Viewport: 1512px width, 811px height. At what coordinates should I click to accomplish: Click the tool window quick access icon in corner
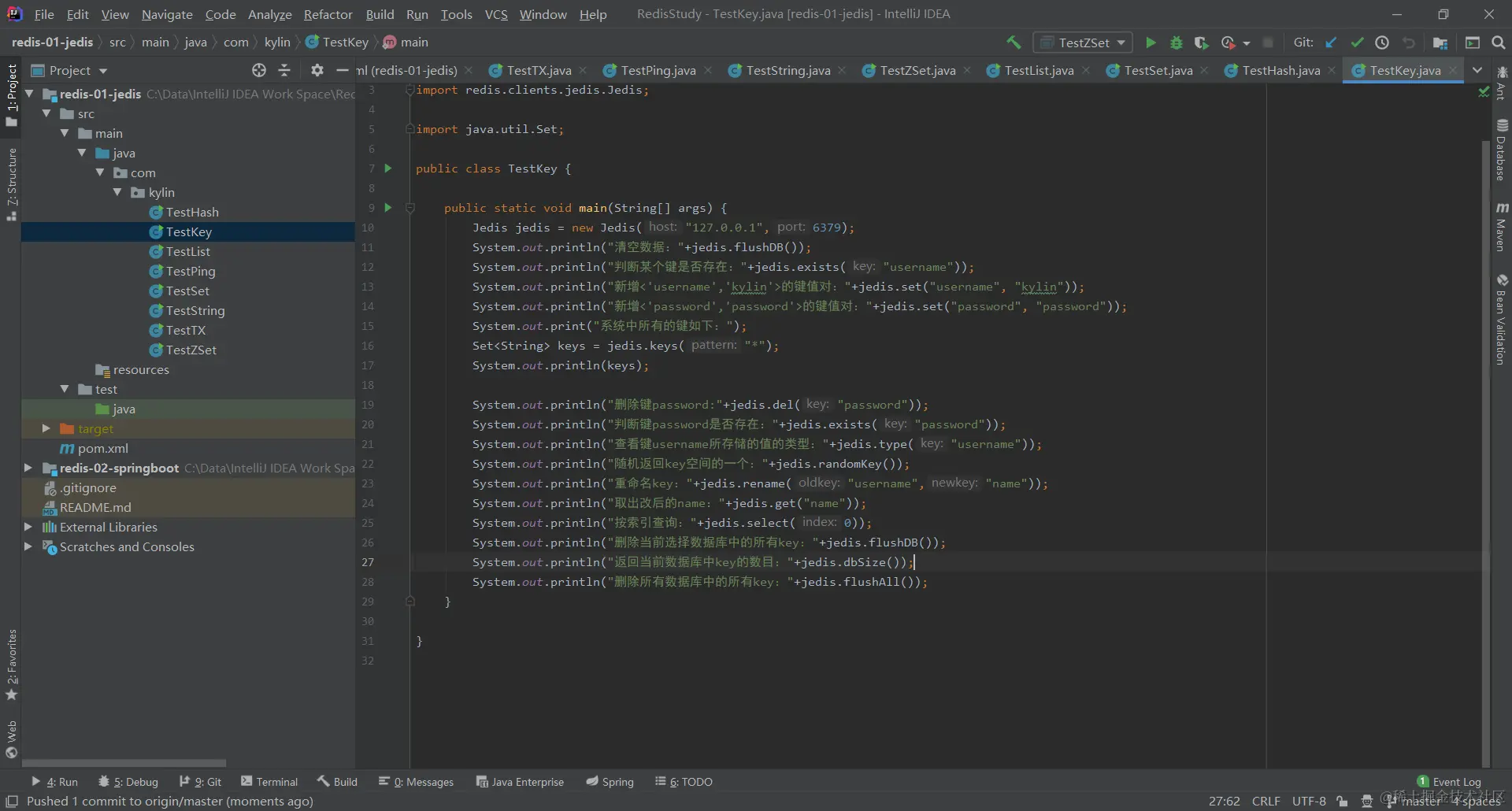click(x=12, y=802)
